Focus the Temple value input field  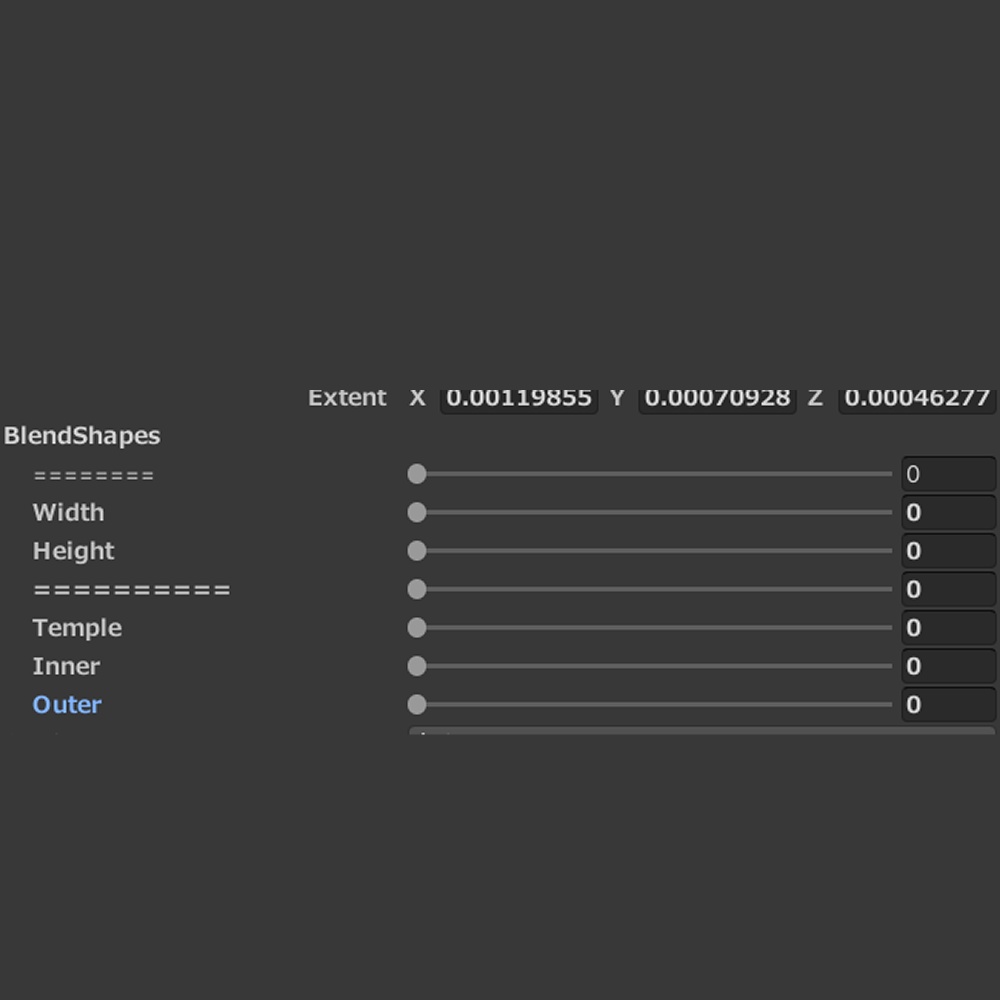coord(947,628)
